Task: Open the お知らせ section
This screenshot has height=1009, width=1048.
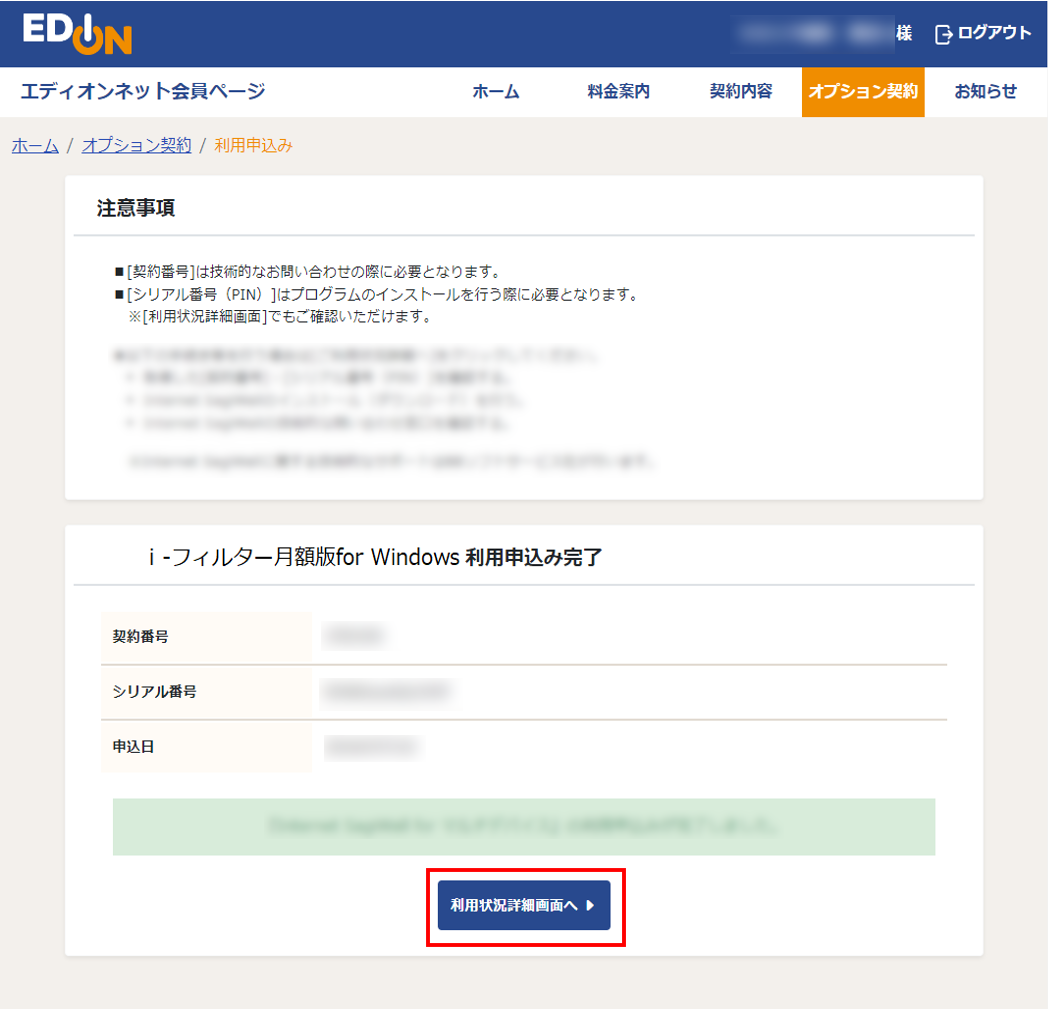Action: 984,91
